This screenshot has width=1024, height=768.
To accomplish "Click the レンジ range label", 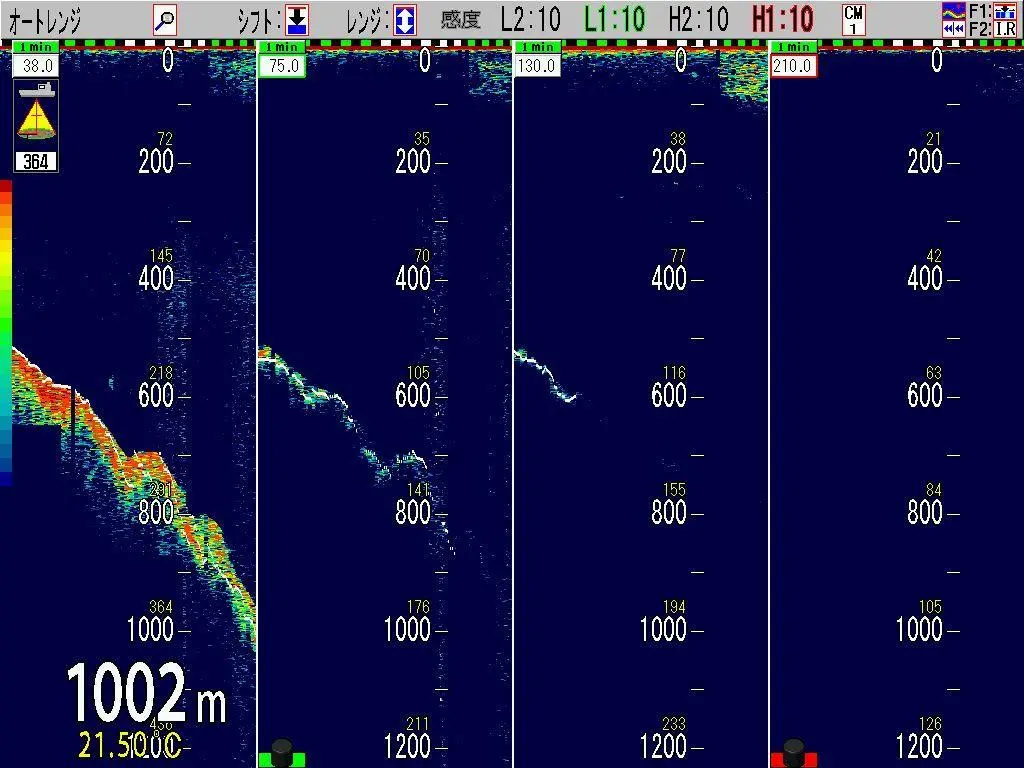I will pos(368,22).
